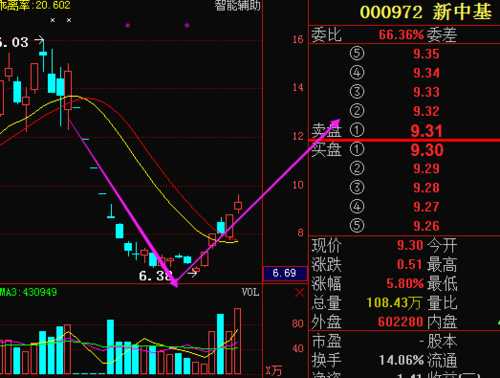Click the MA3:430949 volume indicator label
Viewport: 500px width, 378px height.
click(28, 292)
